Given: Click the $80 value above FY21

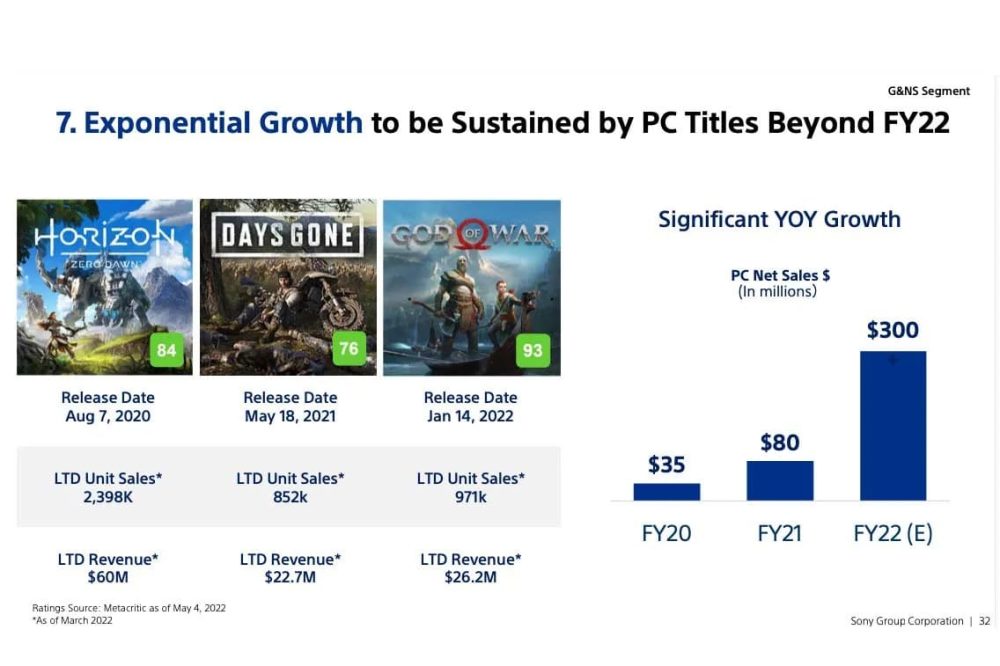Looking at the screenshot, I should [779, 442].
